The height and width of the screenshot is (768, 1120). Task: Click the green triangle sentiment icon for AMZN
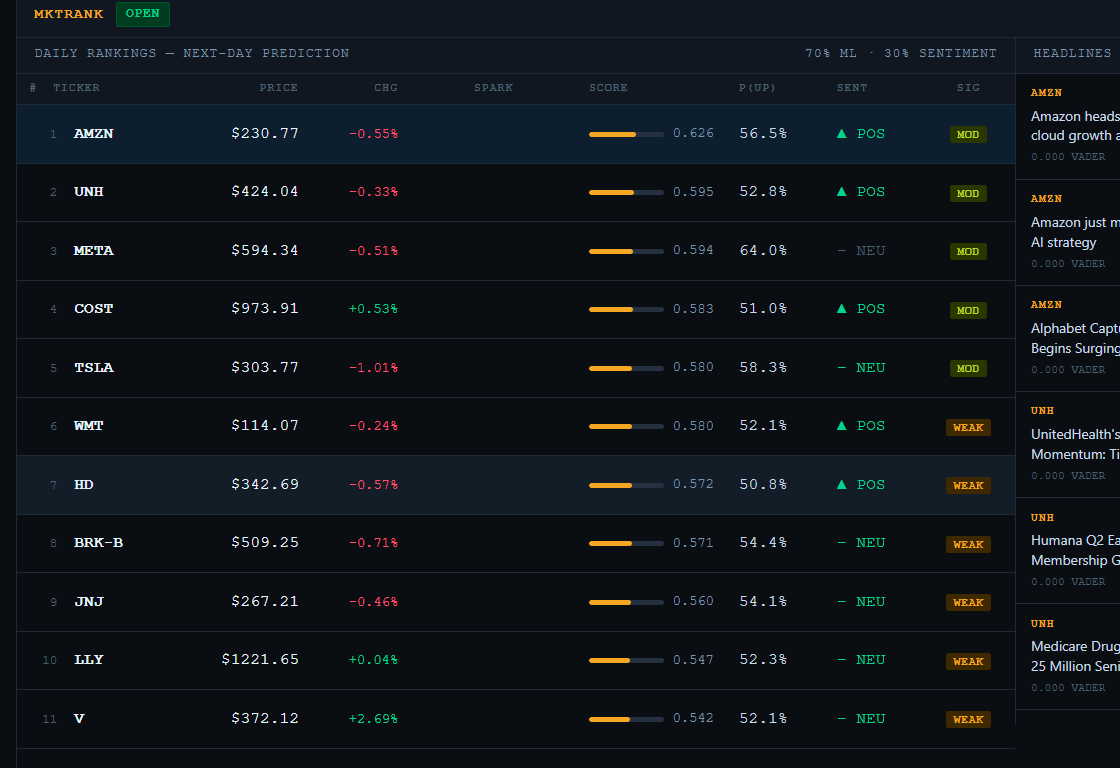(841, 134)
